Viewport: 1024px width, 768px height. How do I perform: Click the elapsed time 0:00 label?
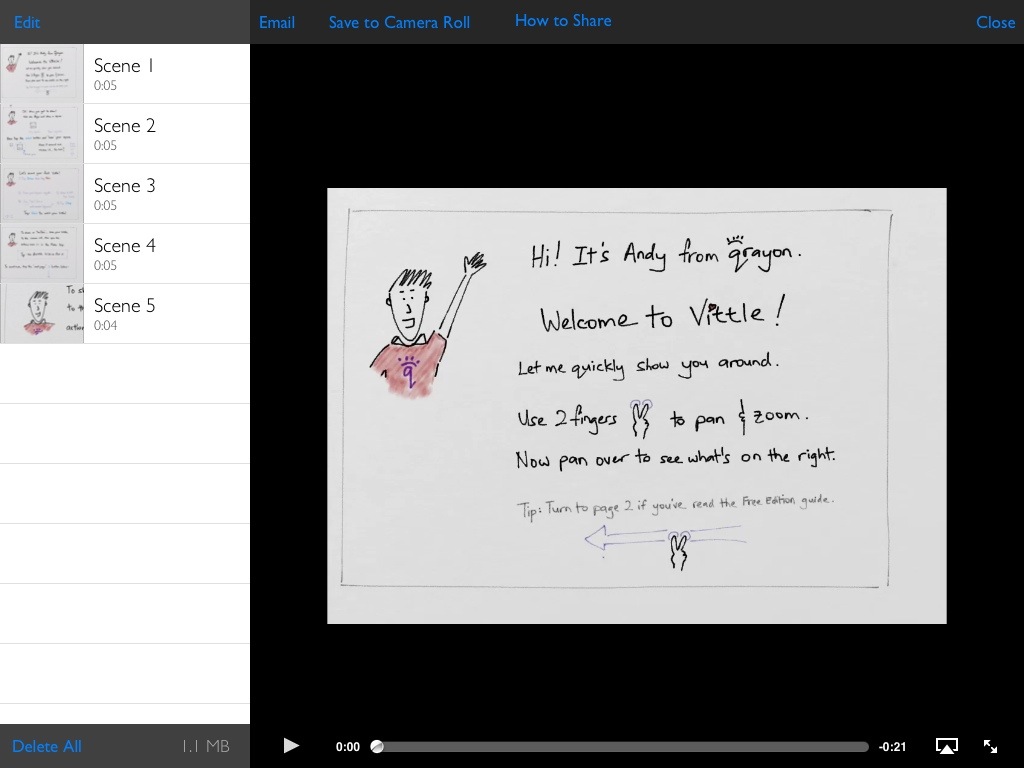point(347,746)
